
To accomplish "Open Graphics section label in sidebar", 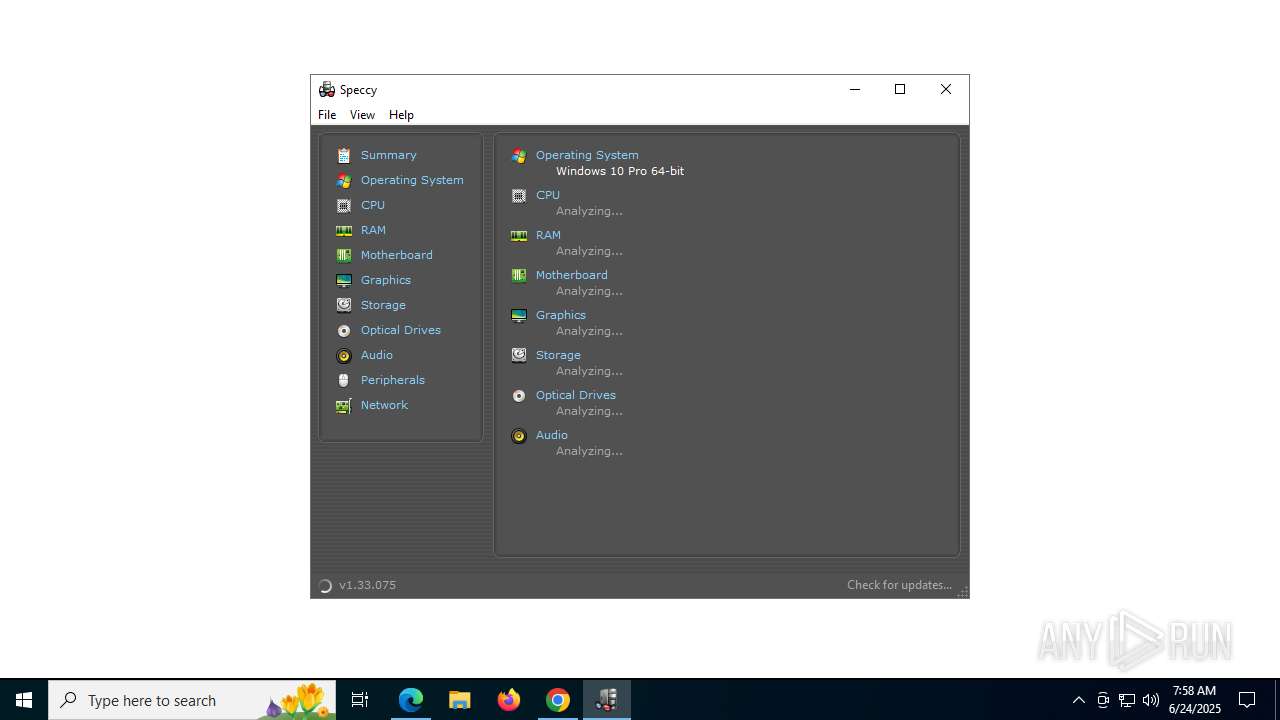I will tap(386, 280).
